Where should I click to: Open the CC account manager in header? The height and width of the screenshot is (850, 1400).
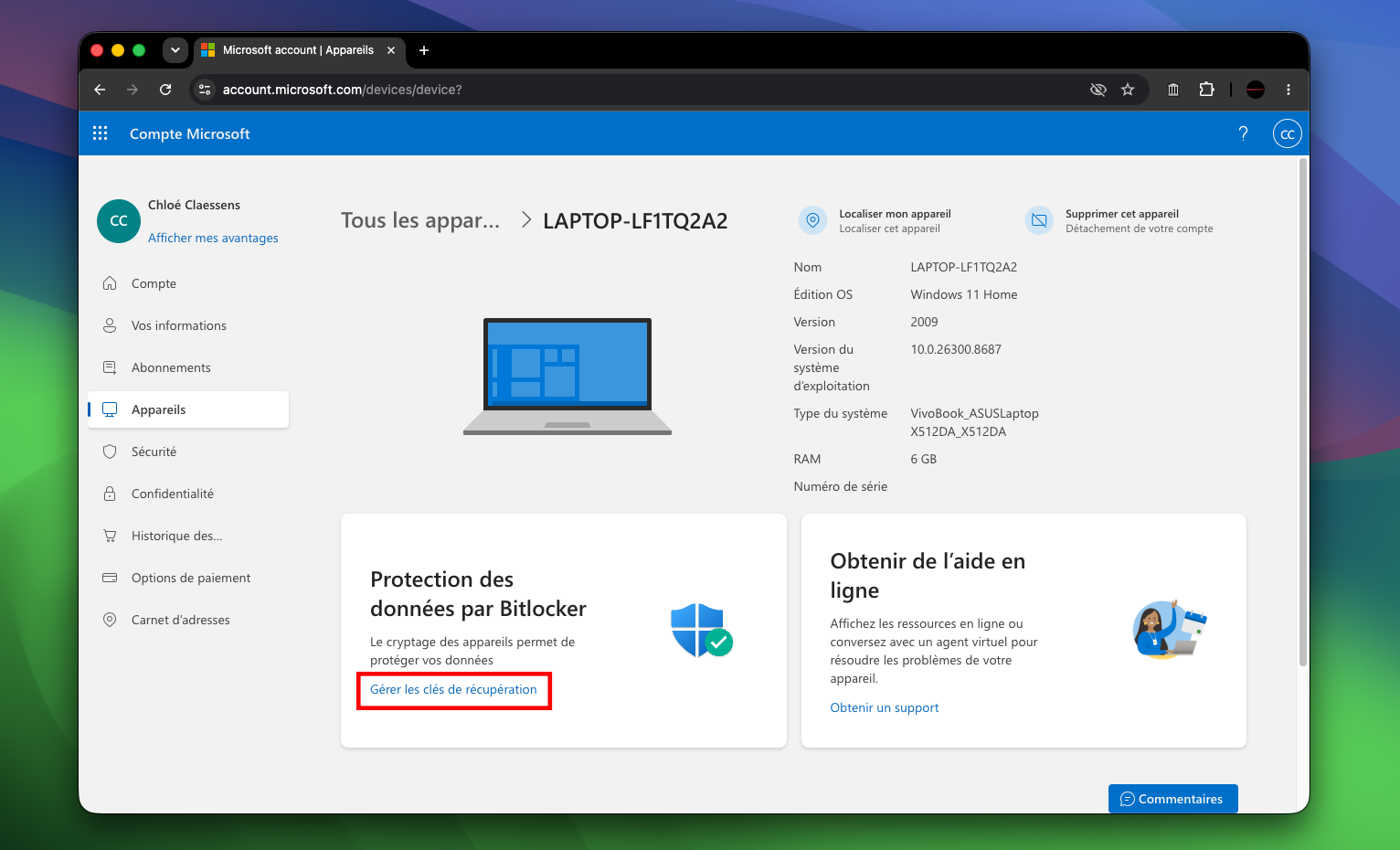(1287, 133)
